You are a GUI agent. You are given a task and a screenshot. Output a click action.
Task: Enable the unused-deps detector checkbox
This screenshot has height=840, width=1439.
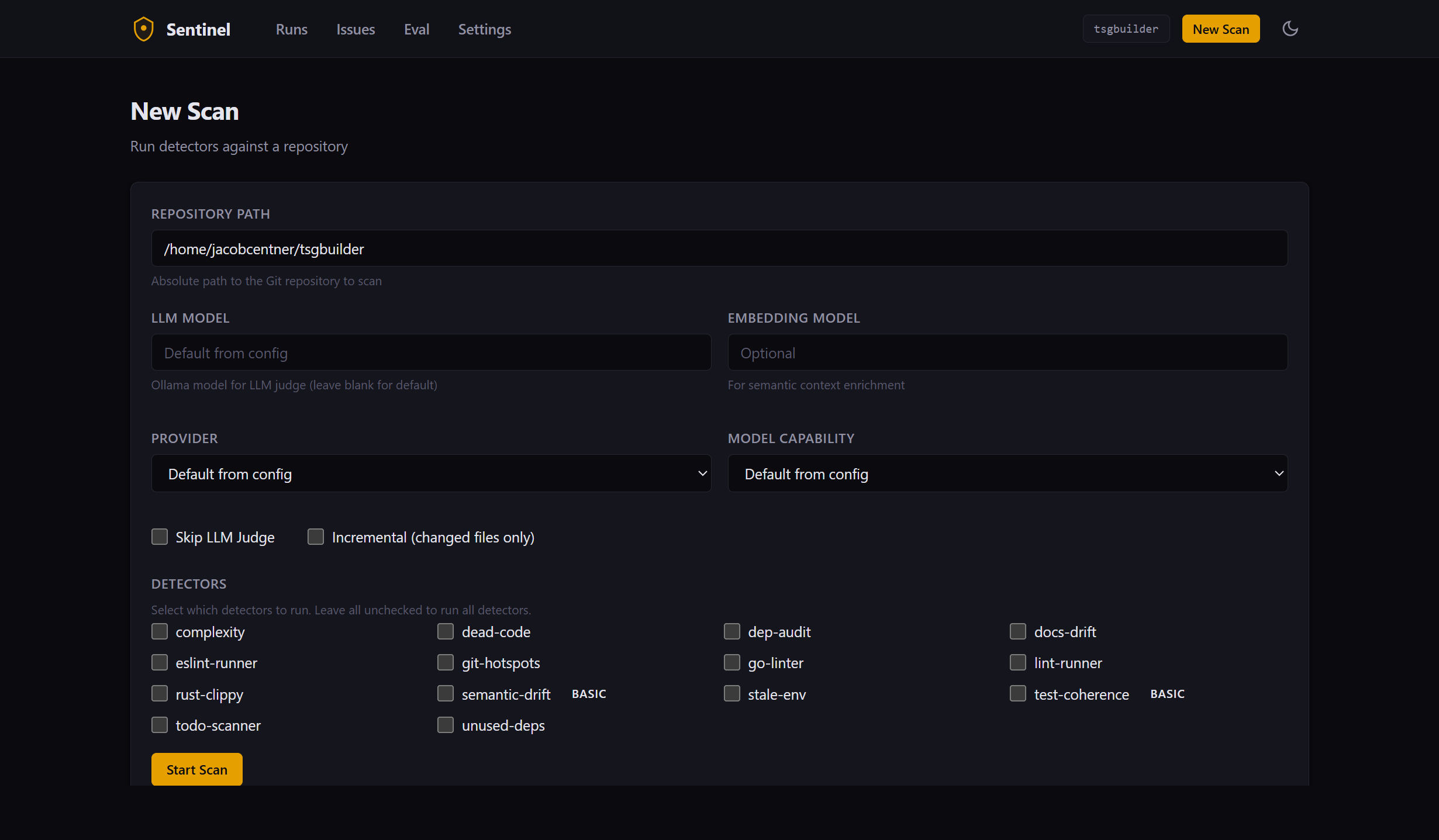[x=446, y=725]
